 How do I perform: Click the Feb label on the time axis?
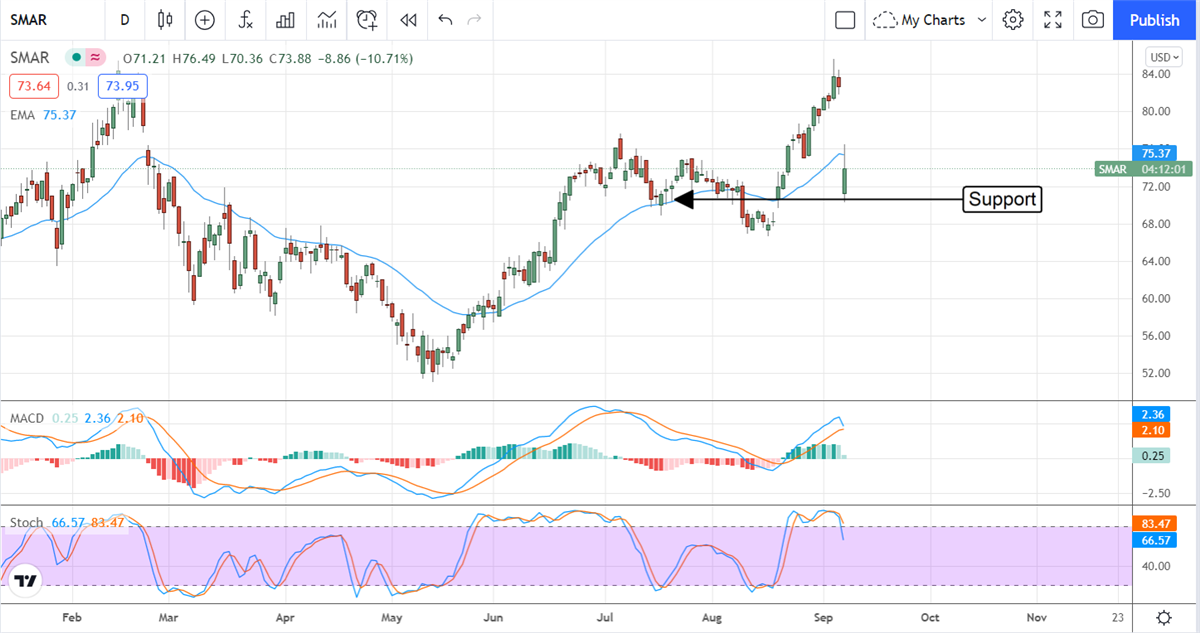(x=70, y=618)
